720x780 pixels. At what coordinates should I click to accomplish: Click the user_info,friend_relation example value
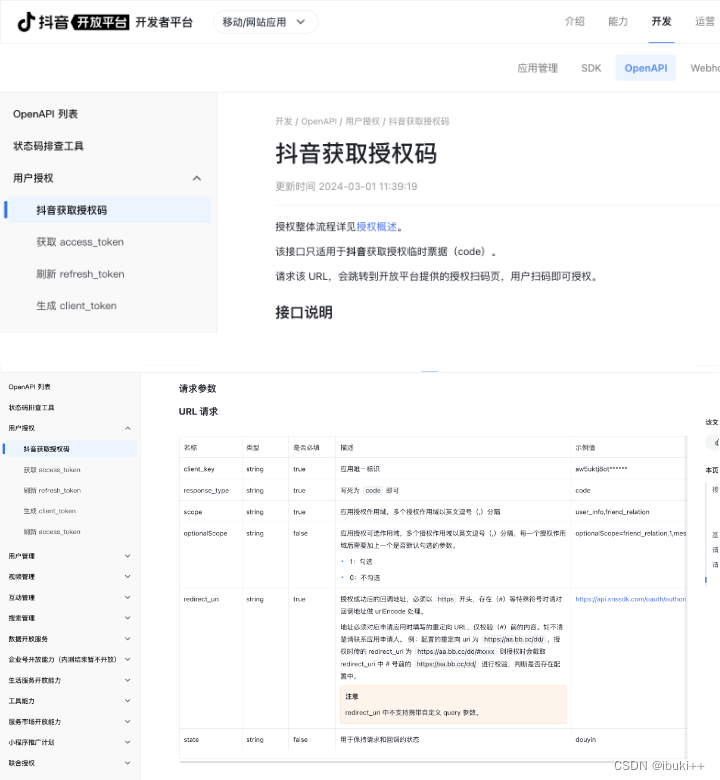[612, 512]
